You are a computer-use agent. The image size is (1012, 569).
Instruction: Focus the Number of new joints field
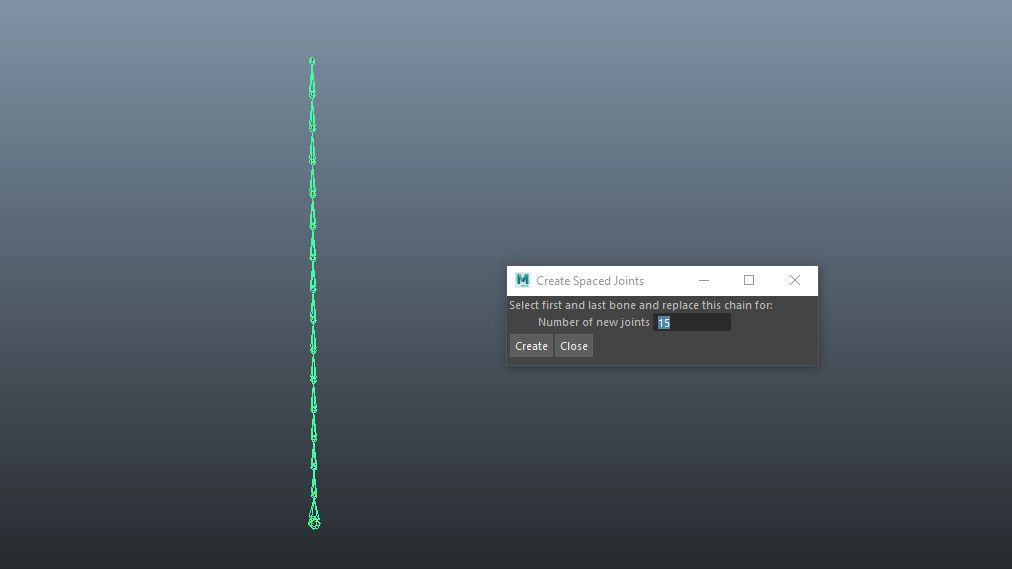coord(692,323)
